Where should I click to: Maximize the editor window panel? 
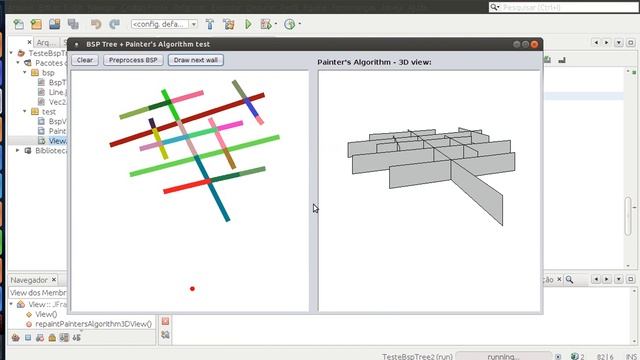[631, 42]
